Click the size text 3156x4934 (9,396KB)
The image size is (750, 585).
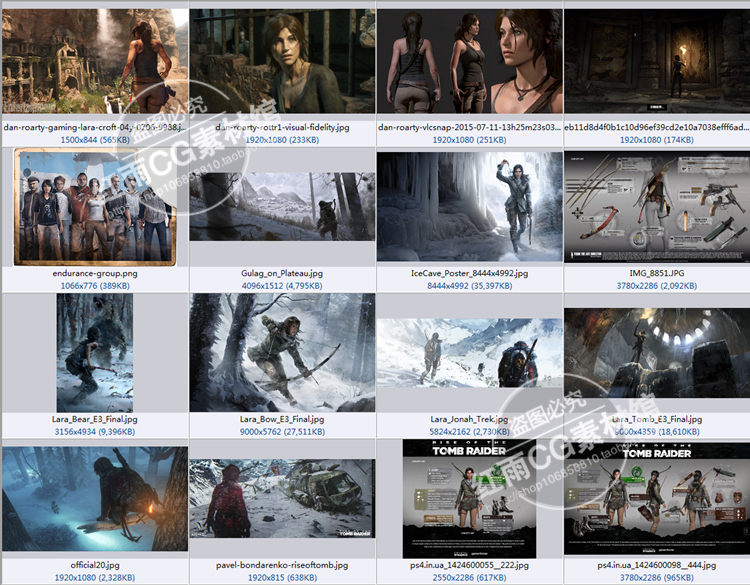(95, 432)
